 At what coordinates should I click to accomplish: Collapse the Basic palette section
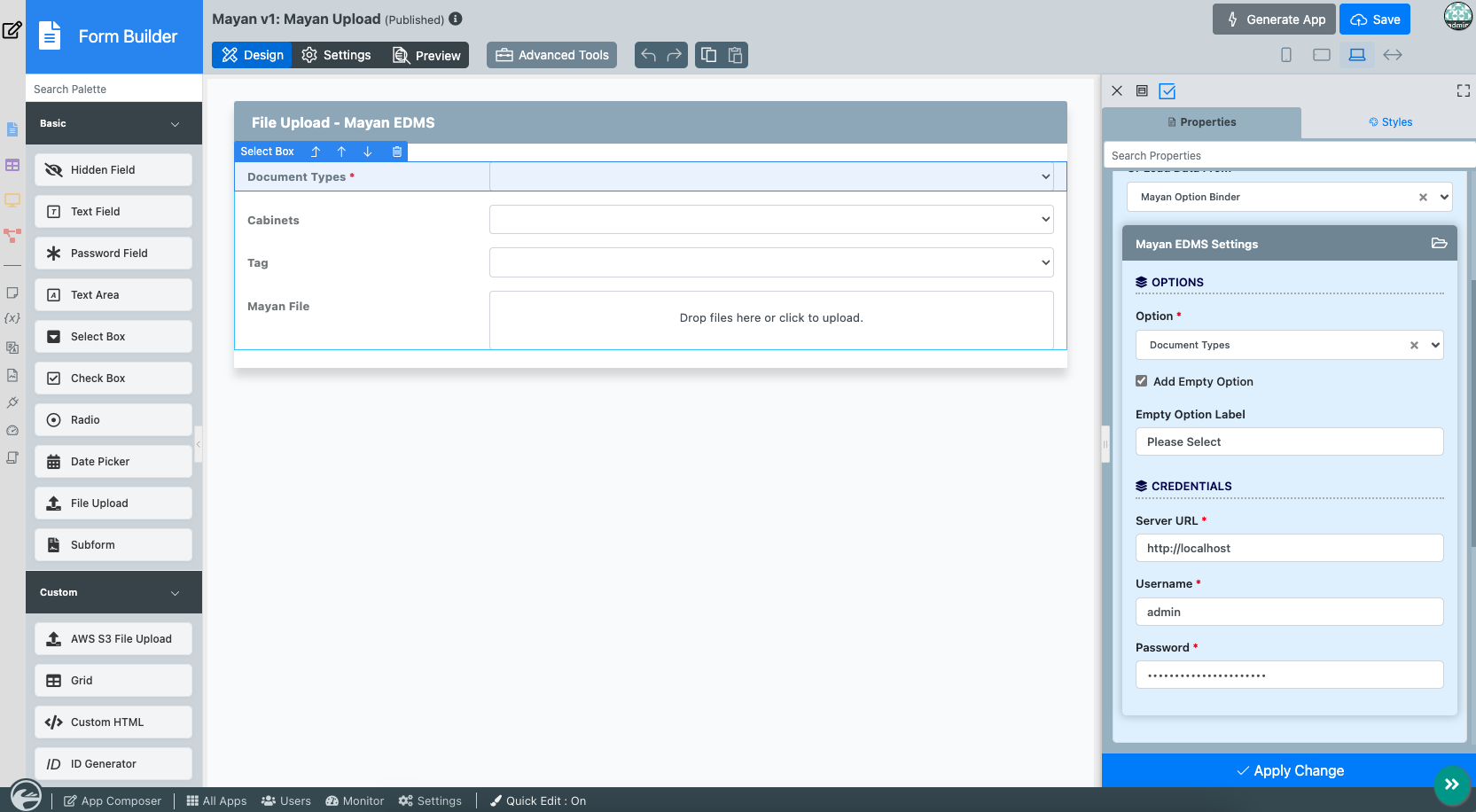(113, 123)
